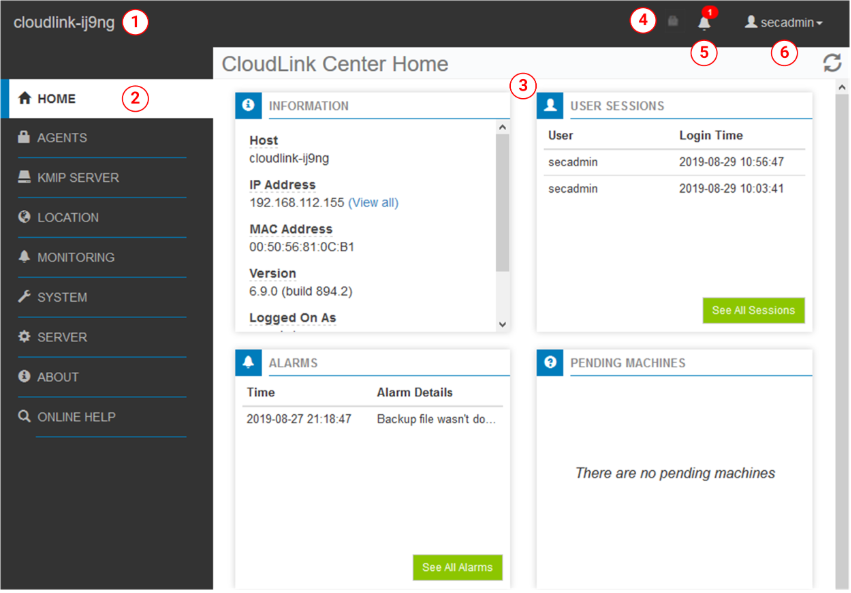Select the Monitoring bell icon
The image size is (851, 593).
[27, 257]
